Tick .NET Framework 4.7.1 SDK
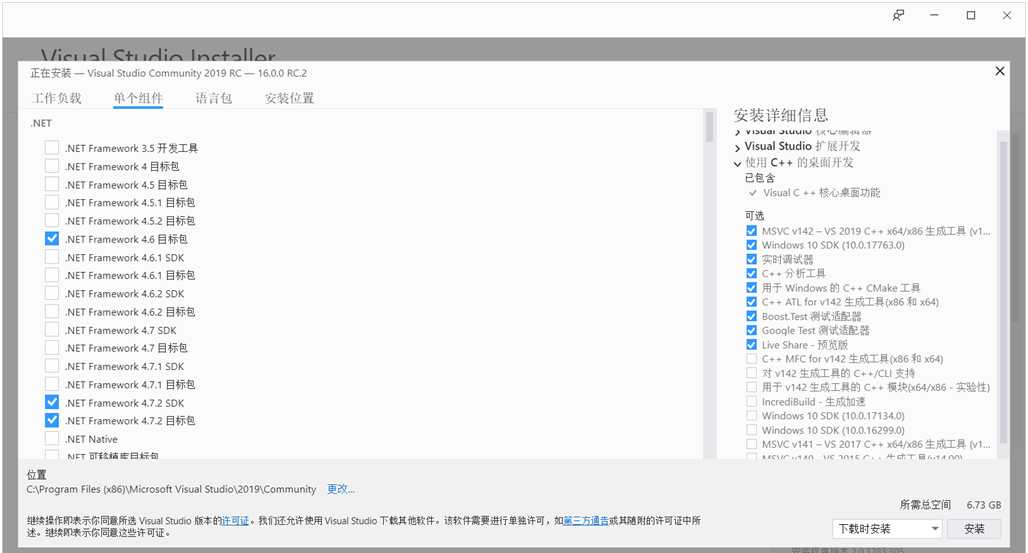 [x=52, y=366]
